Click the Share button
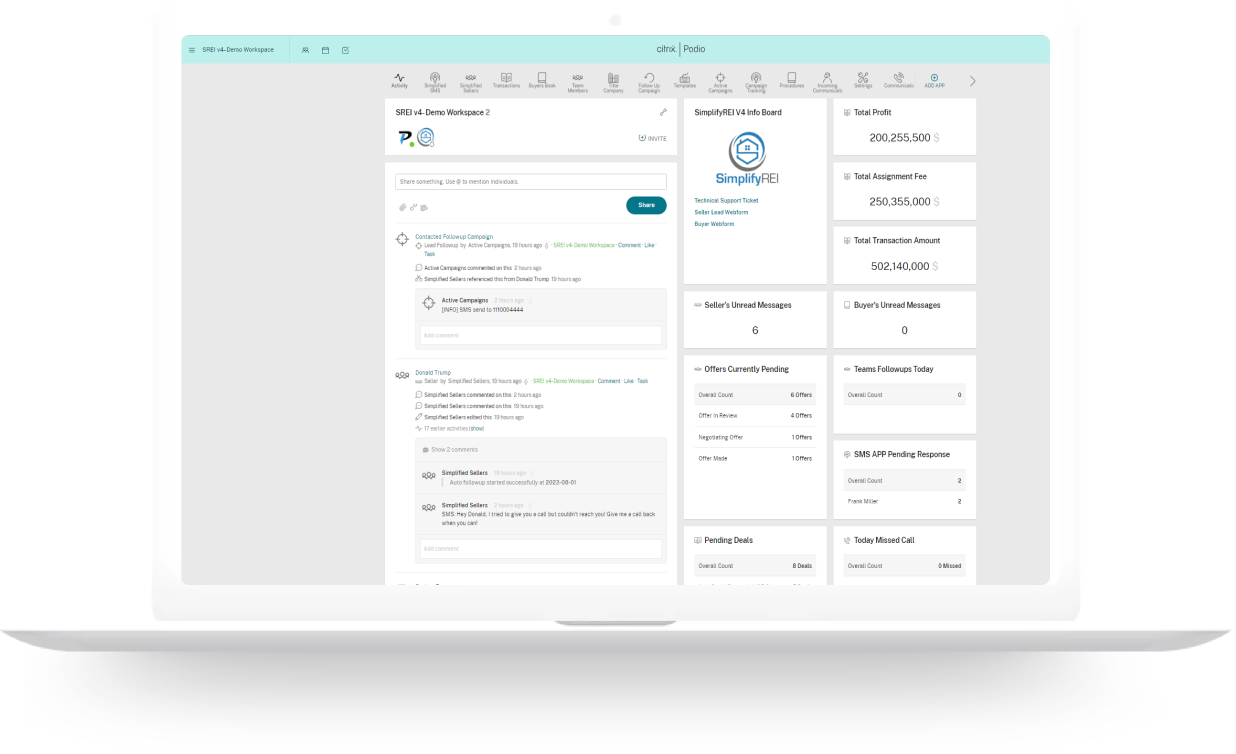 tap(646, 205)
